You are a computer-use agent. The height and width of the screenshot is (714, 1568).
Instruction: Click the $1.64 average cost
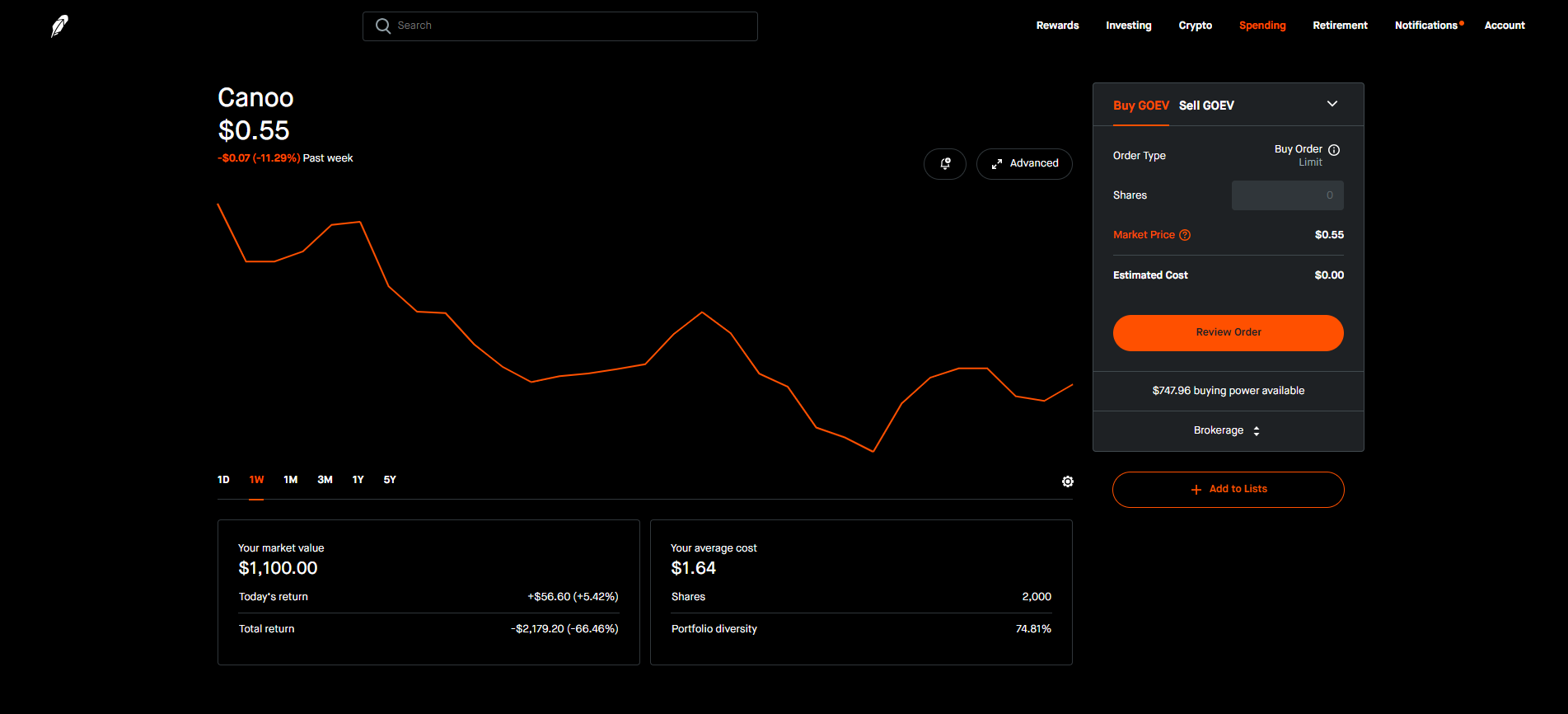[x=693, y=568]
